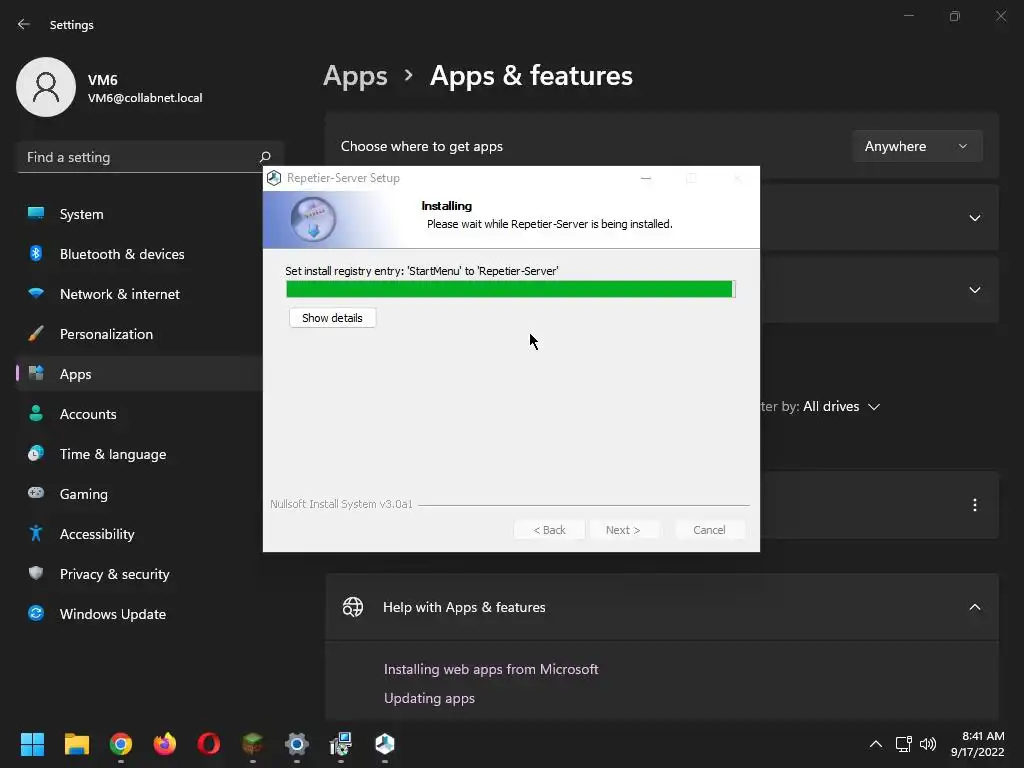
Task: Click Show details in Repetier-Server Setup
Action: coord(332,318)
